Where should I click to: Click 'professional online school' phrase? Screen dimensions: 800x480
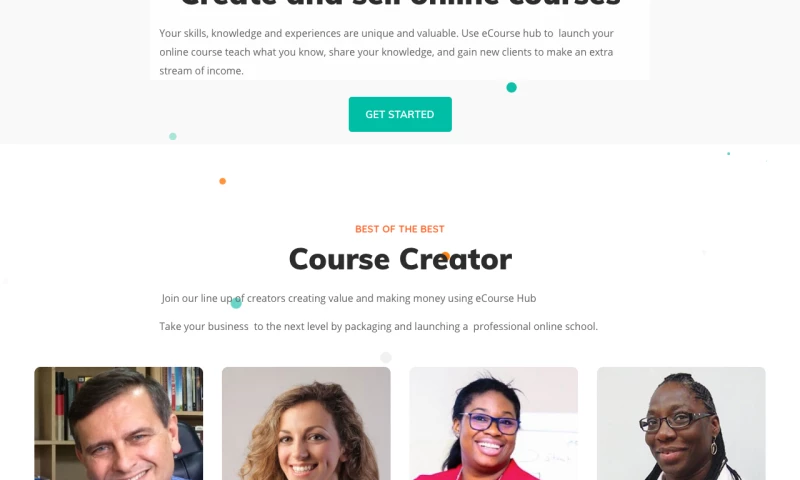pyautogui.click(x=535, y=326)
